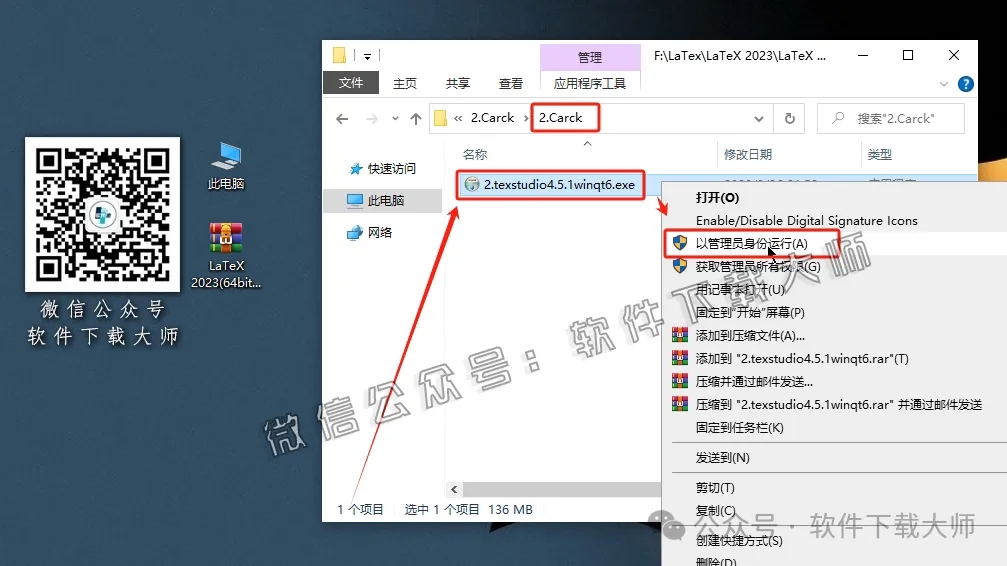1007x566 pixels.
Task: Expand the breadcrumb overflow chevron «
Action: click(458, 118)
